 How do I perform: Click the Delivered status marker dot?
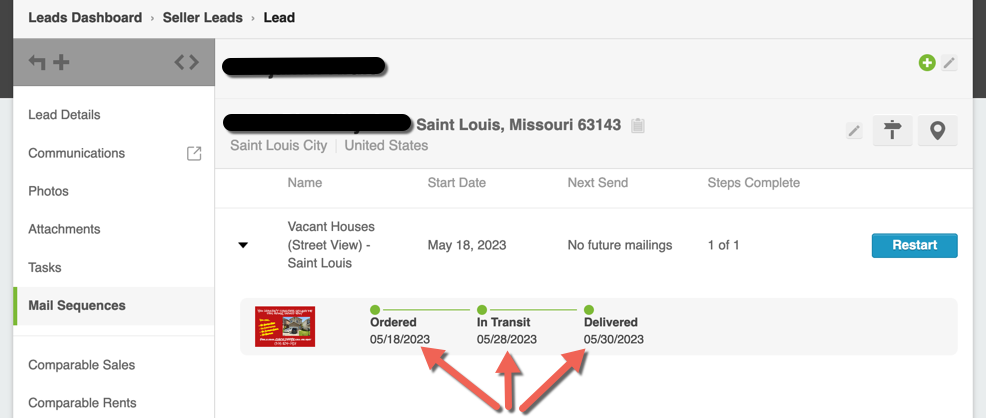[x=589, y=310]
